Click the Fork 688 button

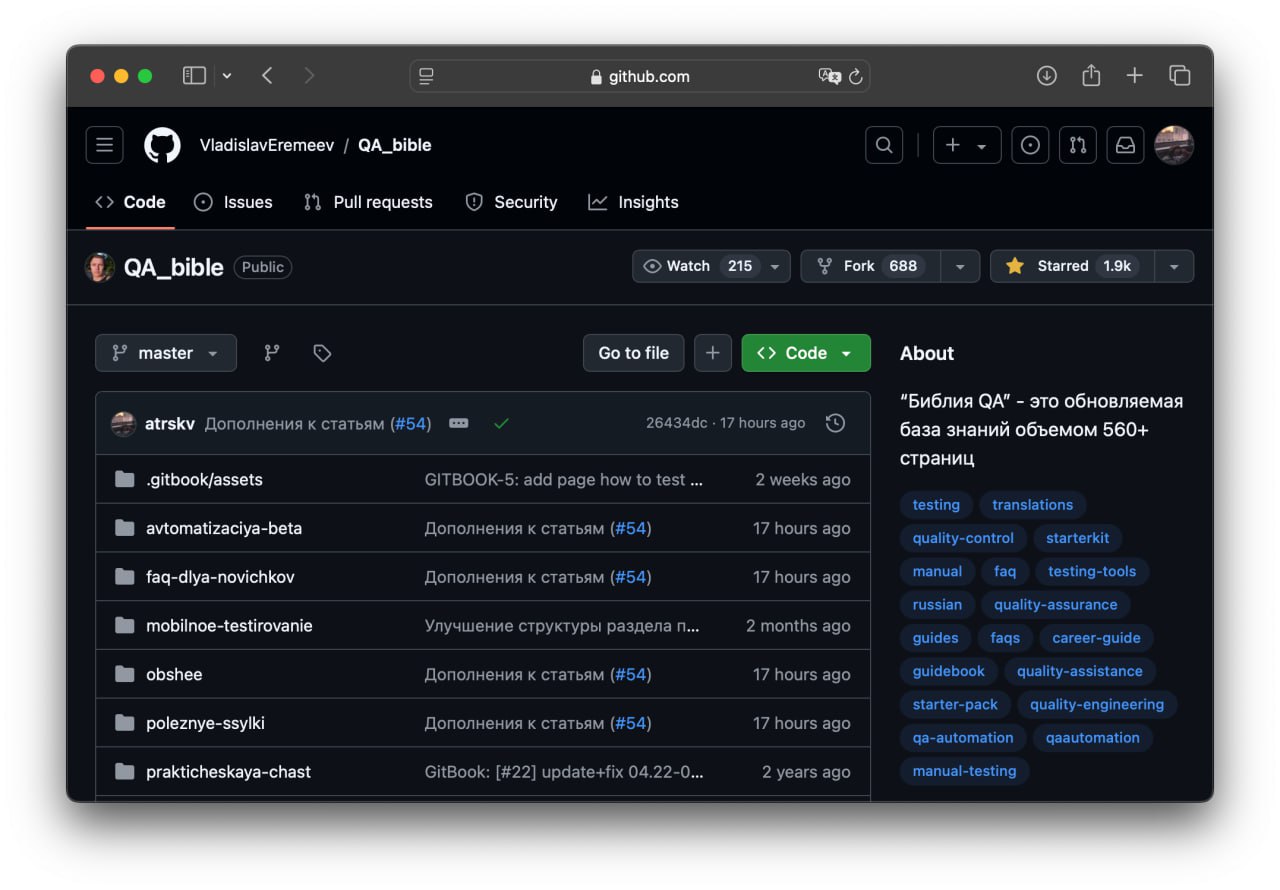(870, 266)
